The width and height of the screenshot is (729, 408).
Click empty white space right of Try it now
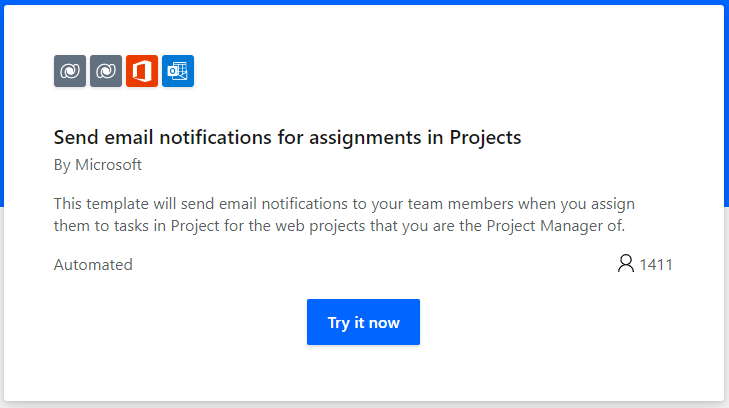point(560,322)
